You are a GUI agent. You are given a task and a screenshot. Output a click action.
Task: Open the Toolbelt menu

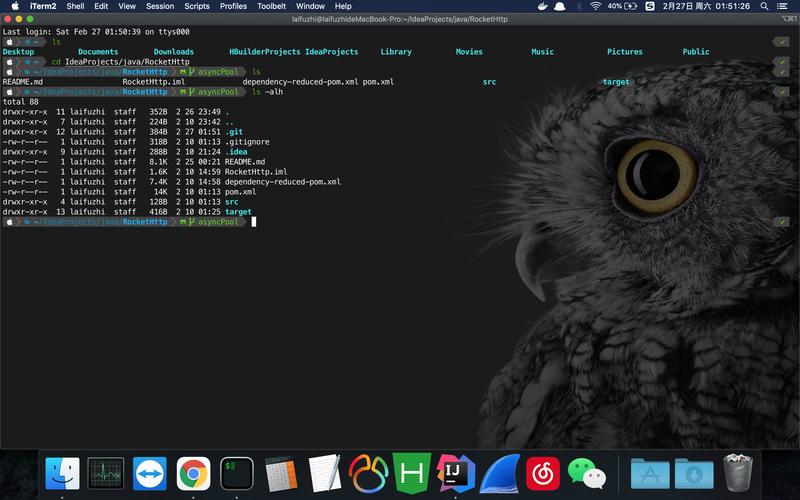tap(272, 6)
